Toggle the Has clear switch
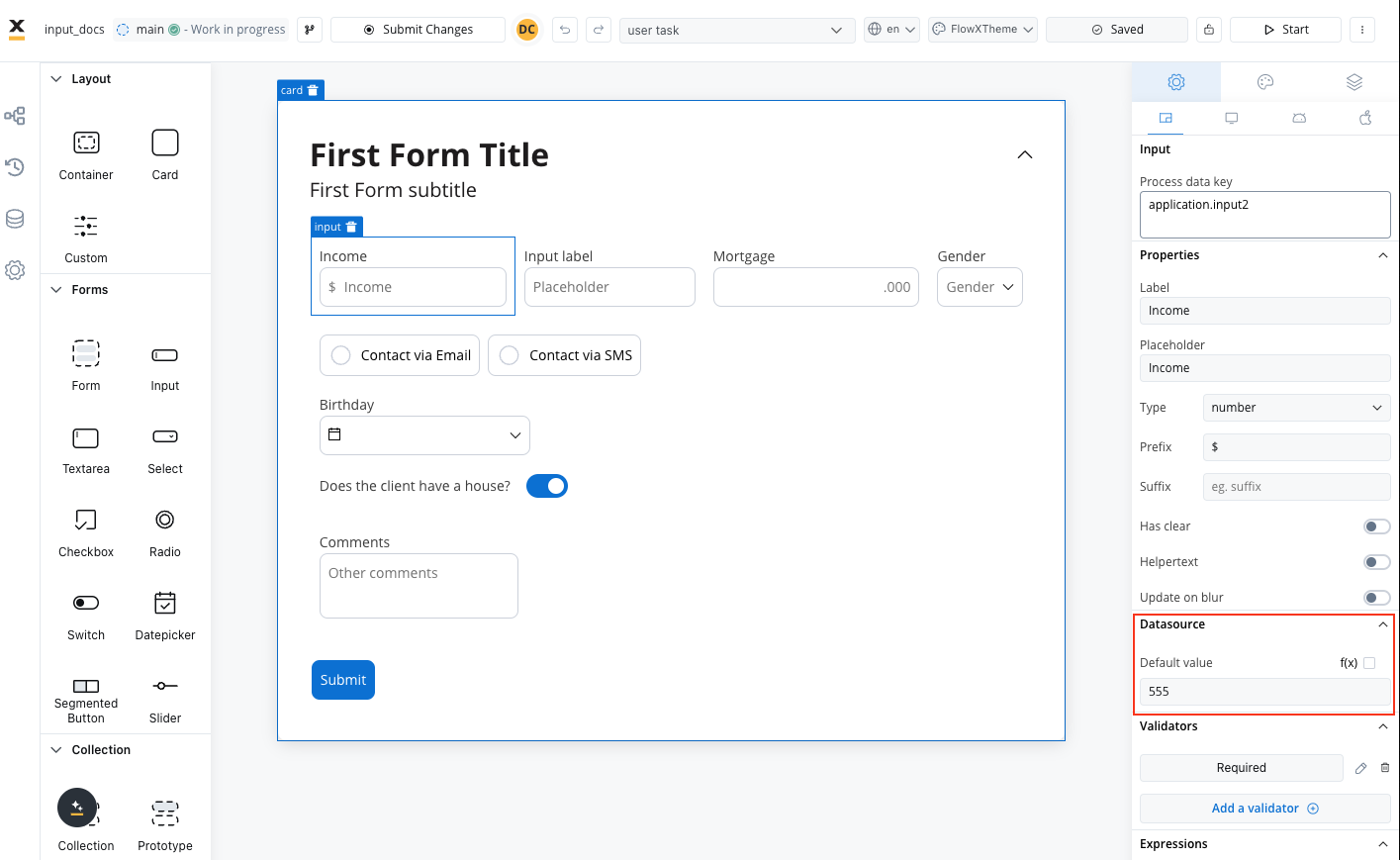 click(x=1376, y=526)
